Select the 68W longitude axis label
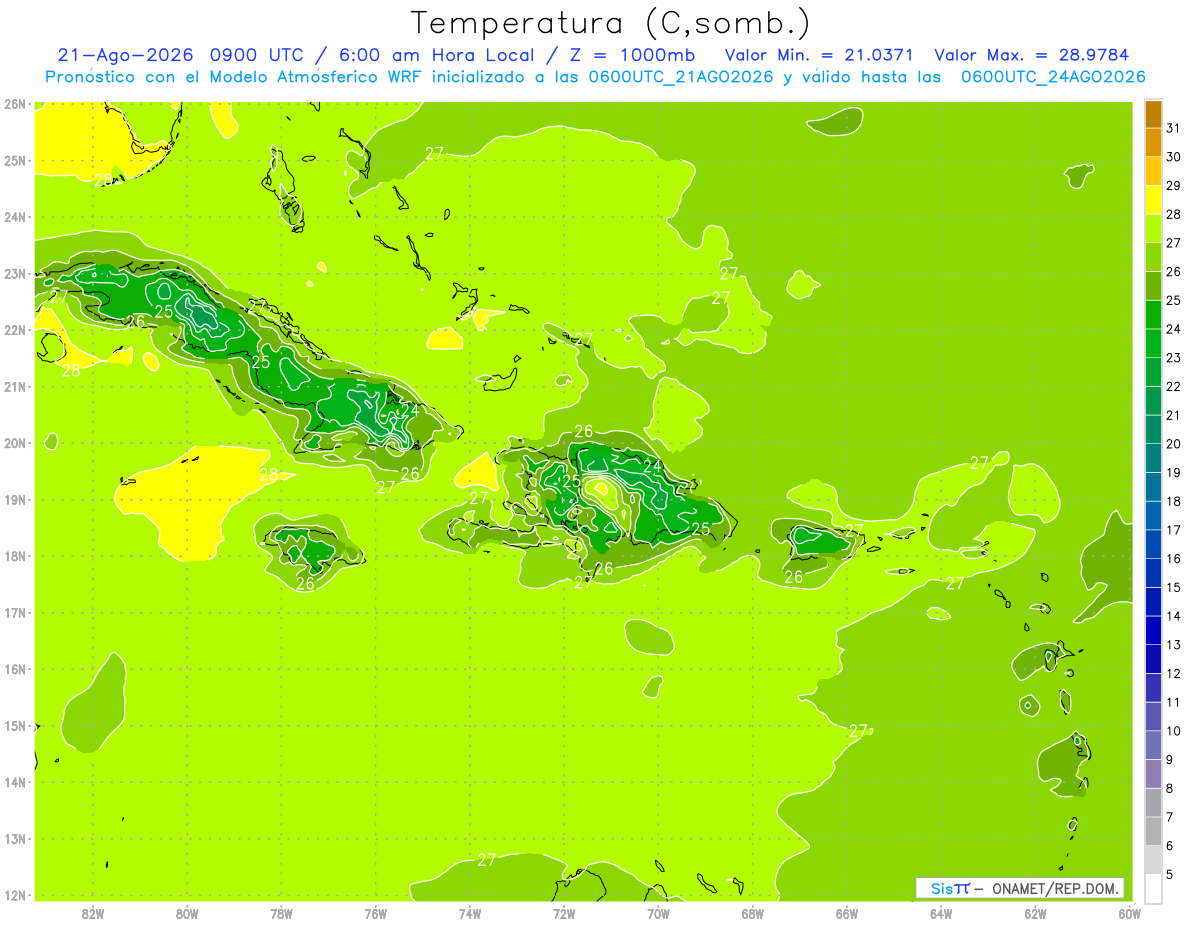1200x927 pixels. pos(753,913)
